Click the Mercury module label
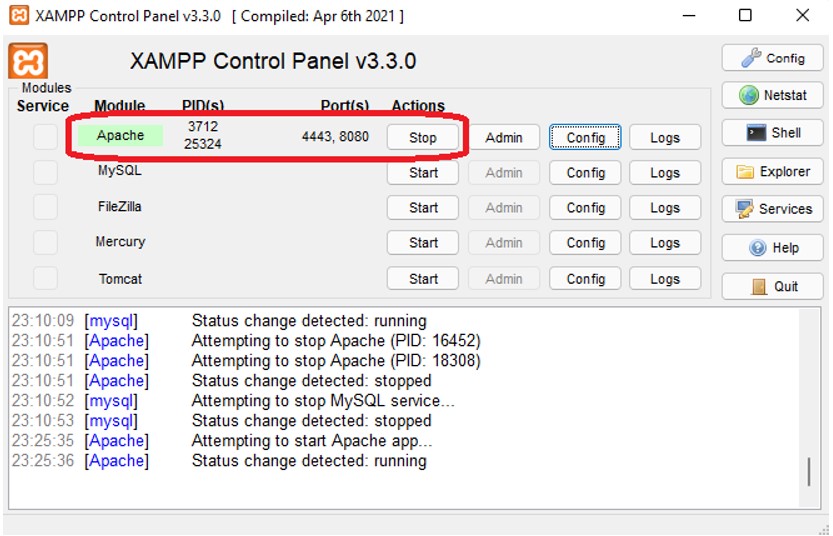The height and width of the screenshot is (536, 833). (x=120, y=242)
